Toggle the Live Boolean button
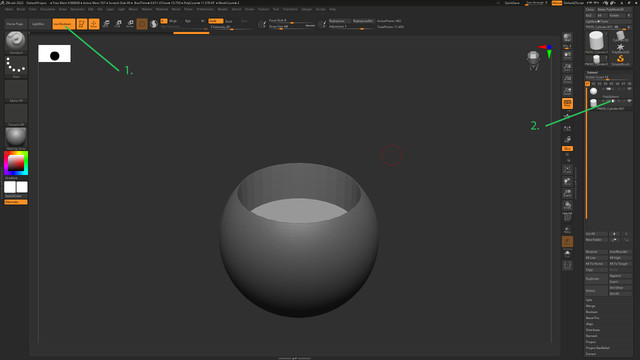640x360 pixels. point(64,24)
